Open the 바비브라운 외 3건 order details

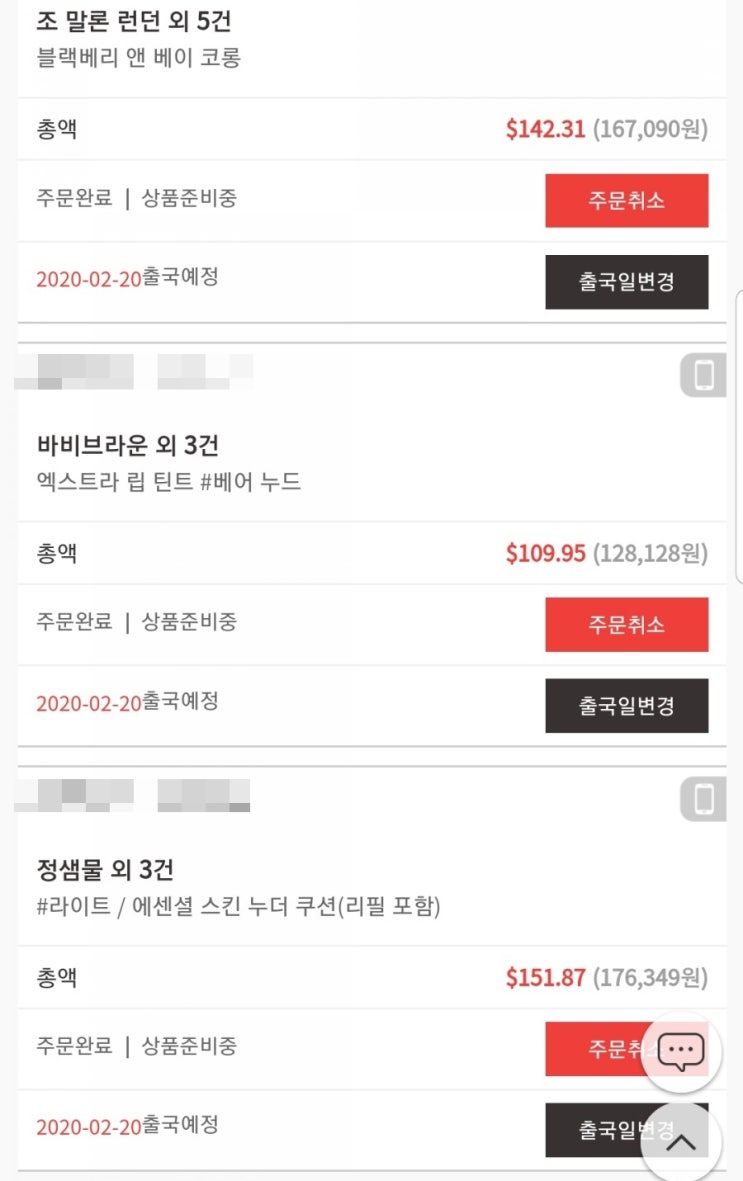(x=128, y=445)
